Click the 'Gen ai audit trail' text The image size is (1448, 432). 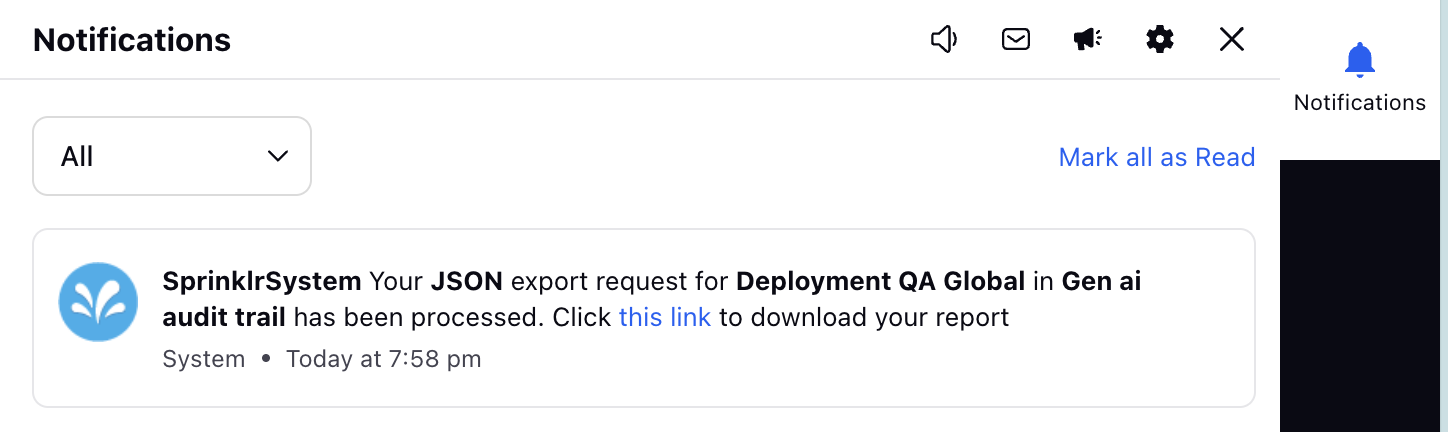pos(652,299)
